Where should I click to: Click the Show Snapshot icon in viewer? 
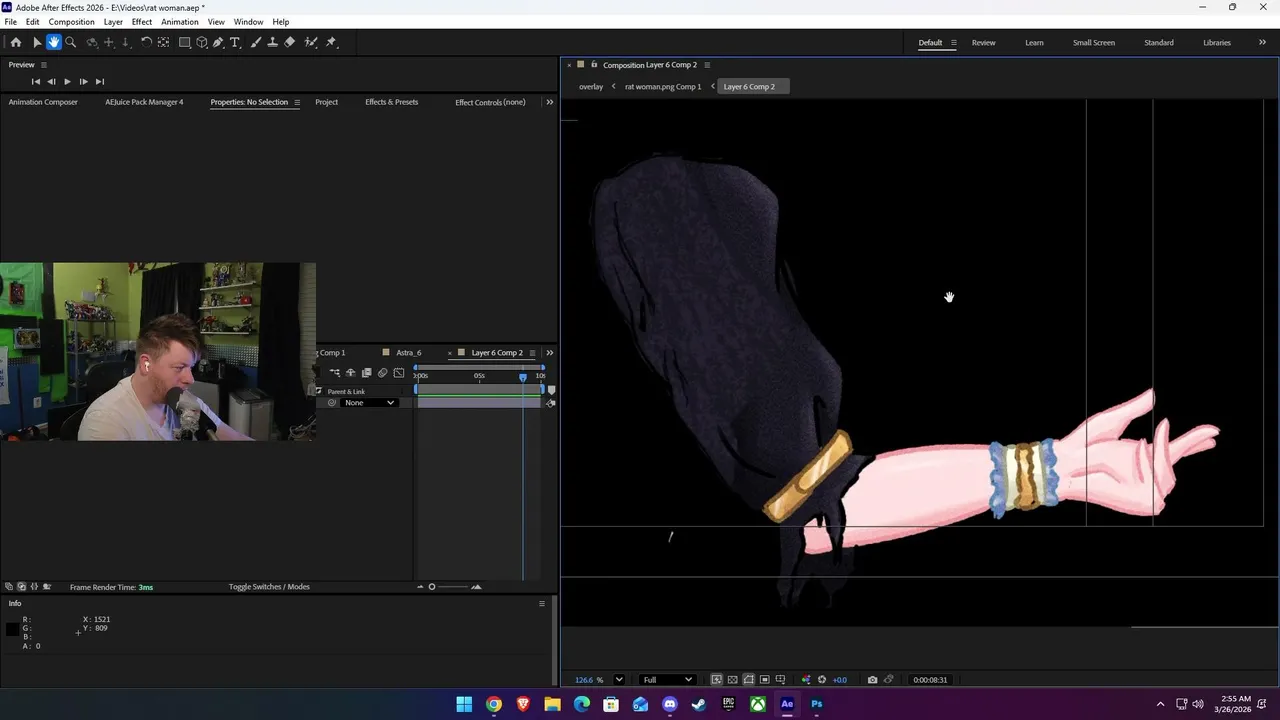point(888,680)
